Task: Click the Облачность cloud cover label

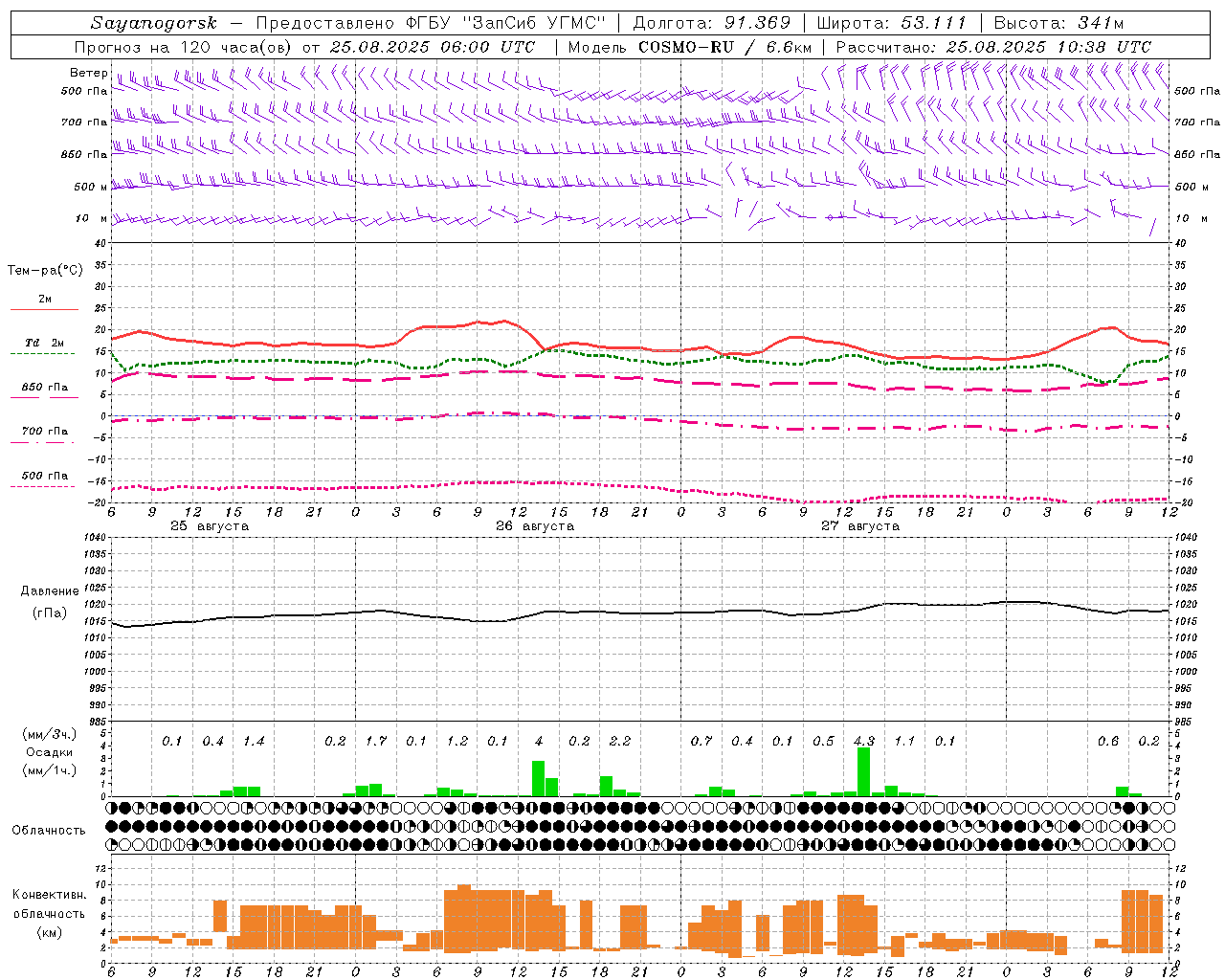Action: 49,831
